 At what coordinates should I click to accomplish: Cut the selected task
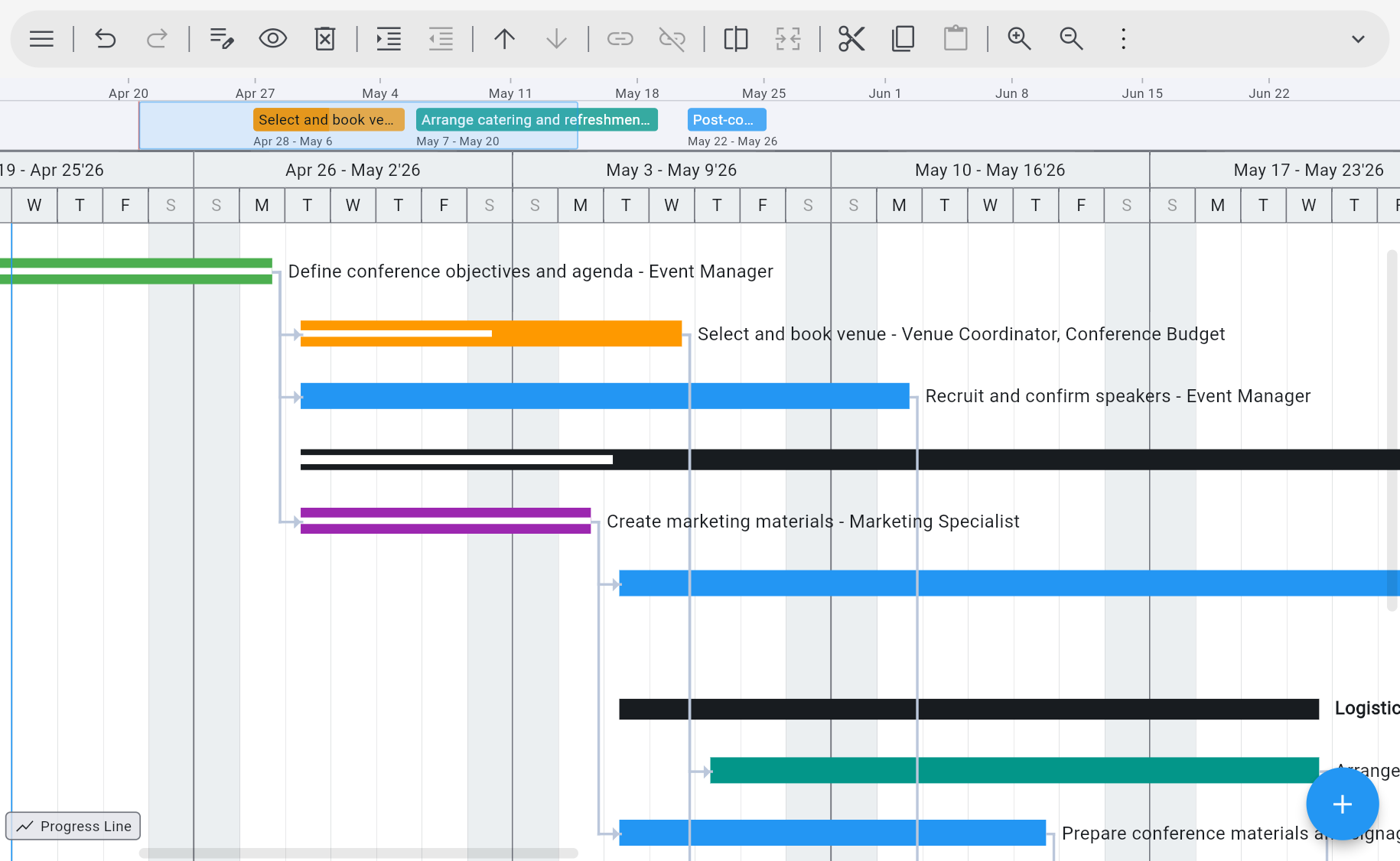click(x=851, y=38)
